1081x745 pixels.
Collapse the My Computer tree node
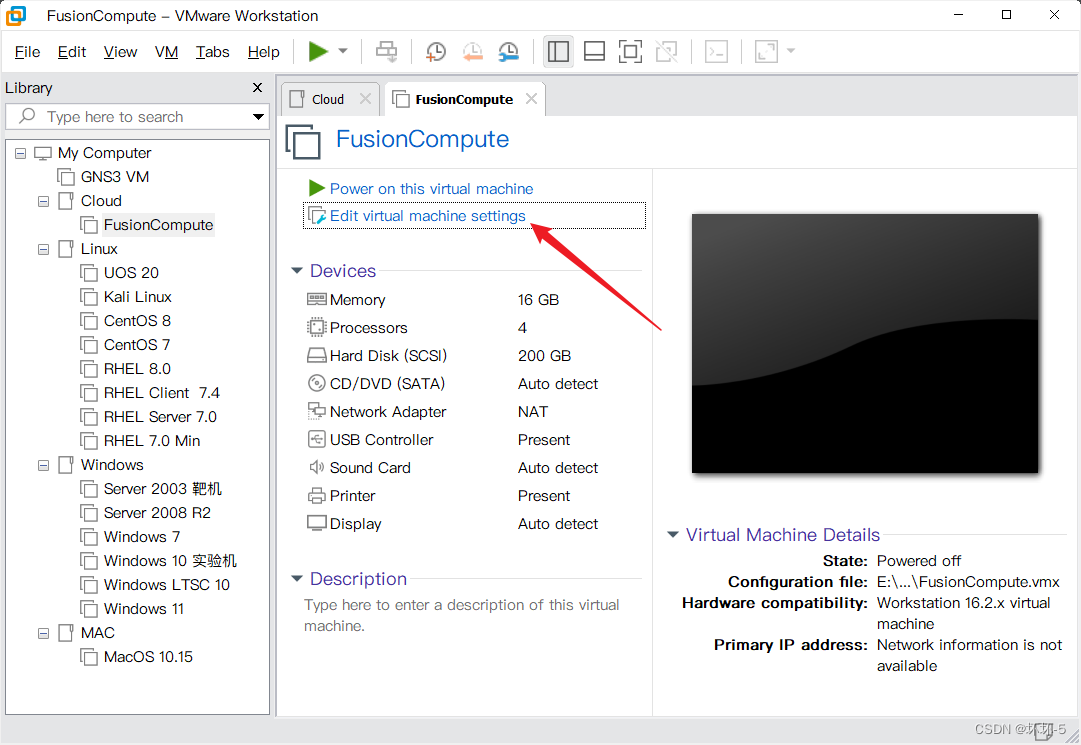(21, 153)
